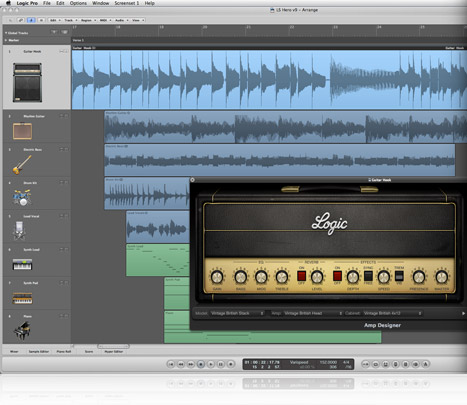
Task: Click the Presence knob
Action: point(419,277)
